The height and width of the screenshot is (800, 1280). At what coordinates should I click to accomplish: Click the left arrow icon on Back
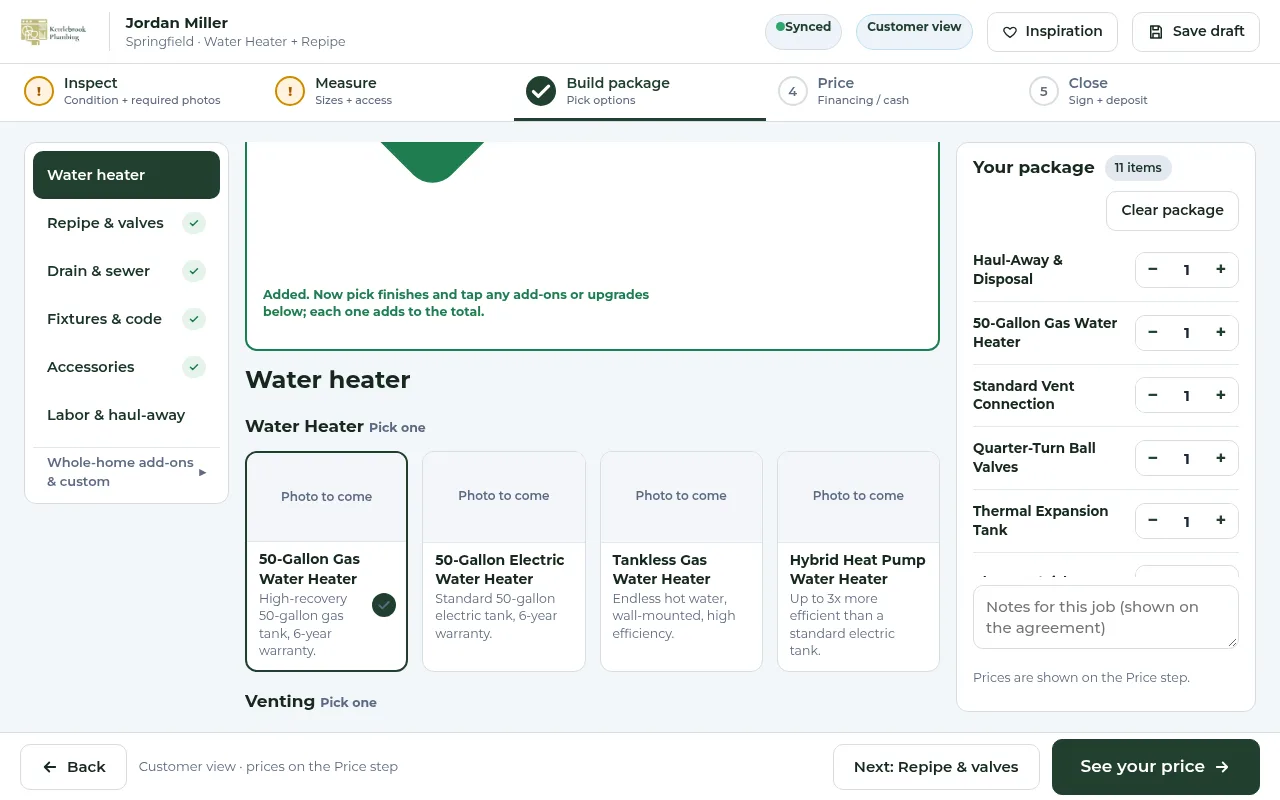click(x=50, y=767)
